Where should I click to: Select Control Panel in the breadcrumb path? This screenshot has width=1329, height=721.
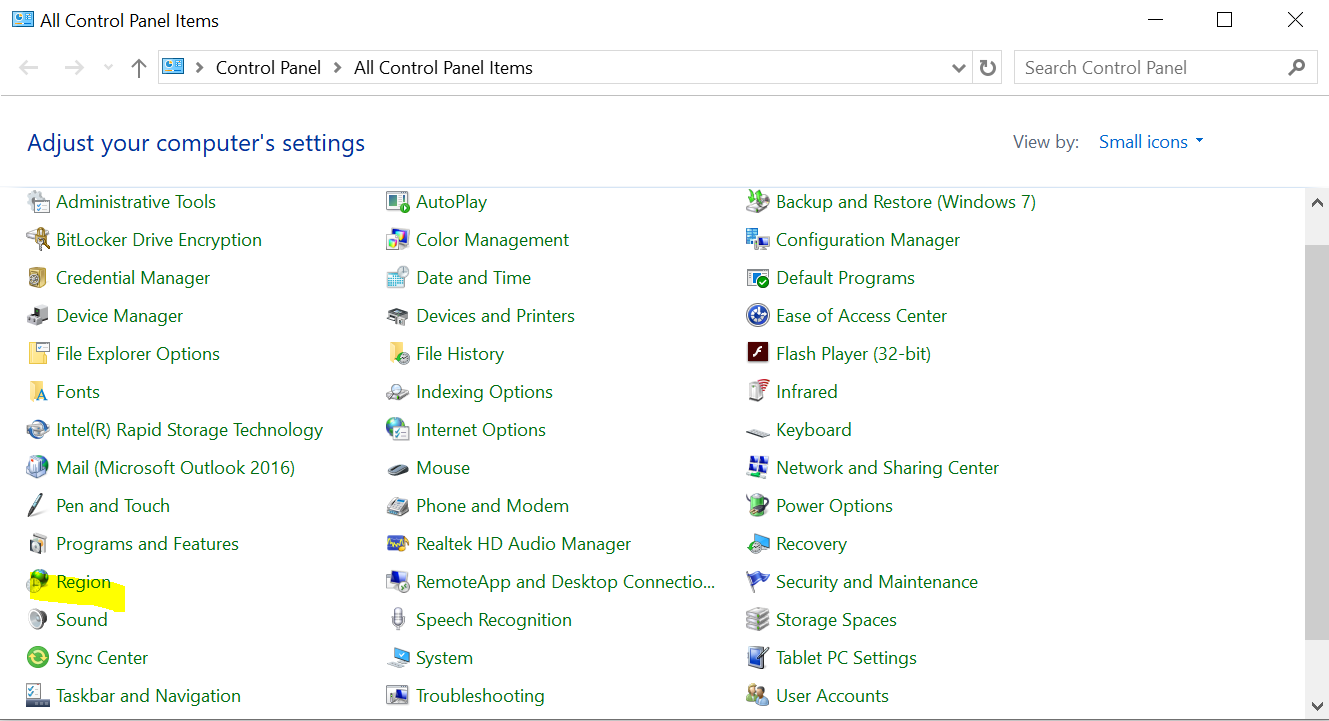coord(268,68)
